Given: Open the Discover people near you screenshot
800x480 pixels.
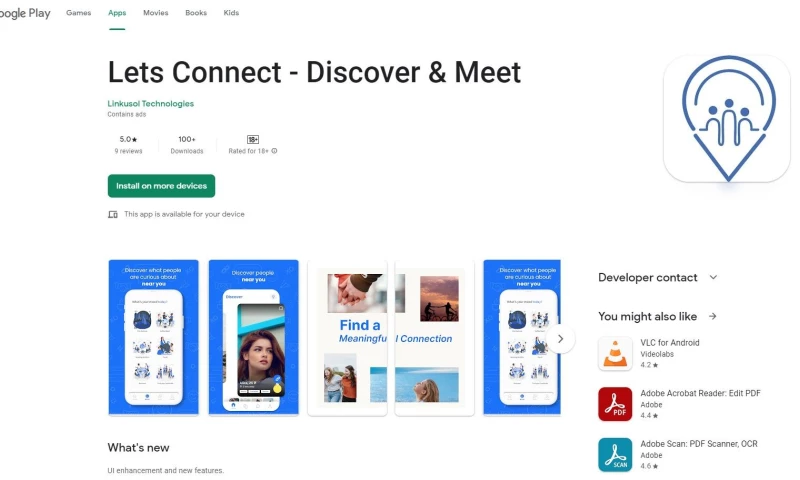Looking at the screenshot, I should click(254, 337).
